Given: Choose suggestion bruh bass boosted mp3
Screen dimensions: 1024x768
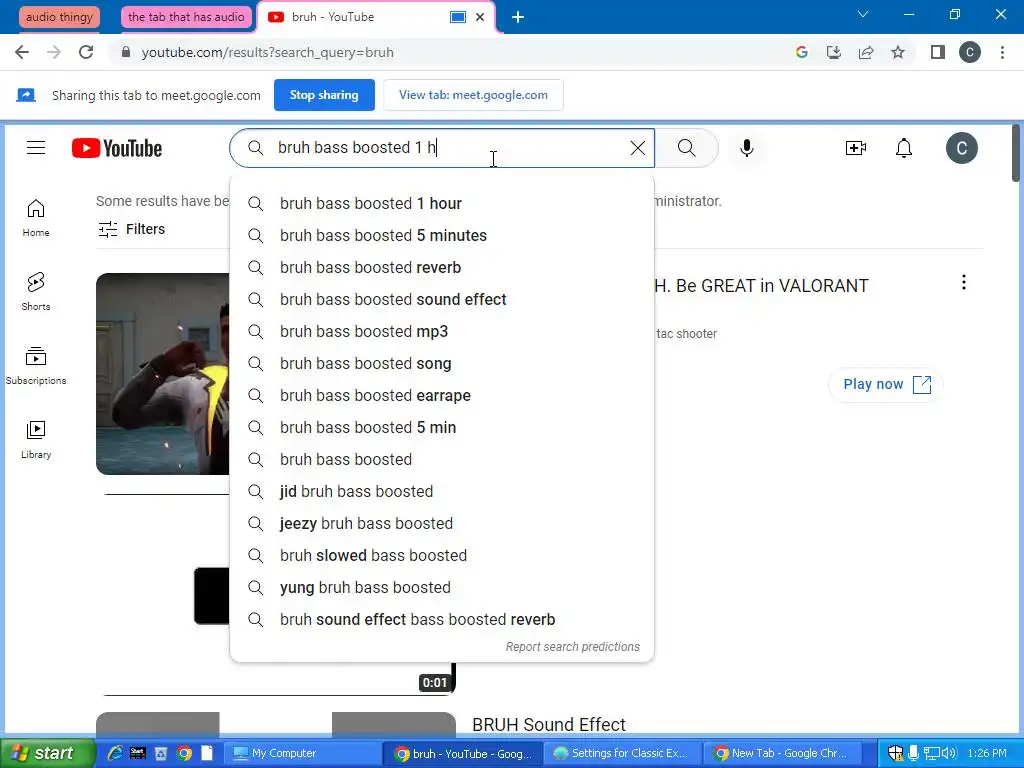Looking at the screenshot, I should tap(442, 332).
